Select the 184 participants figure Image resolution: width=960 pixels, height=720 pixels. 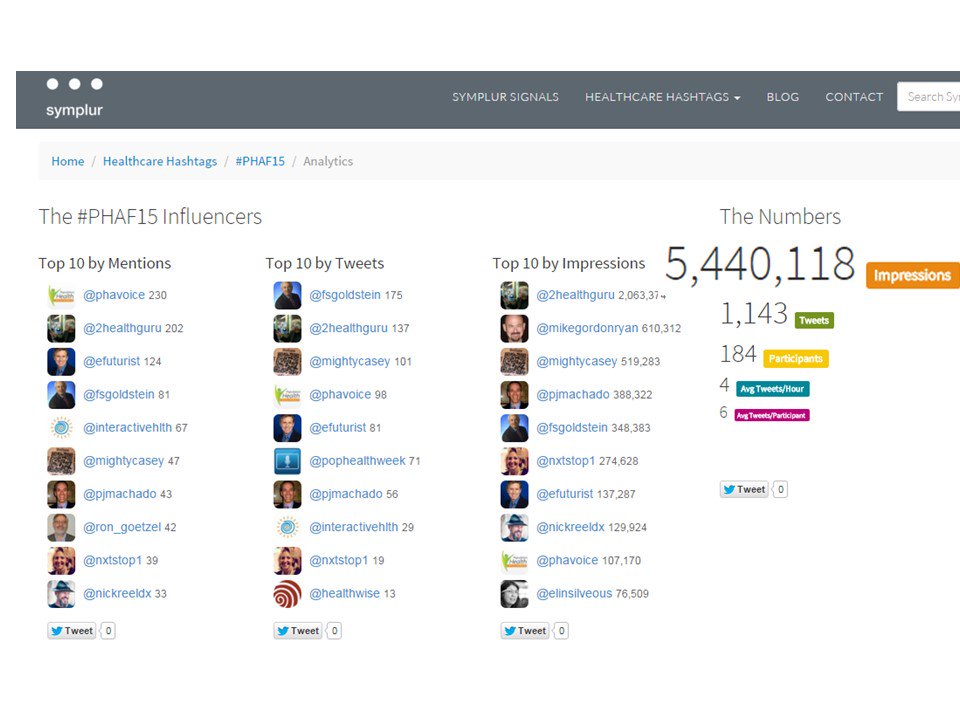738,354
